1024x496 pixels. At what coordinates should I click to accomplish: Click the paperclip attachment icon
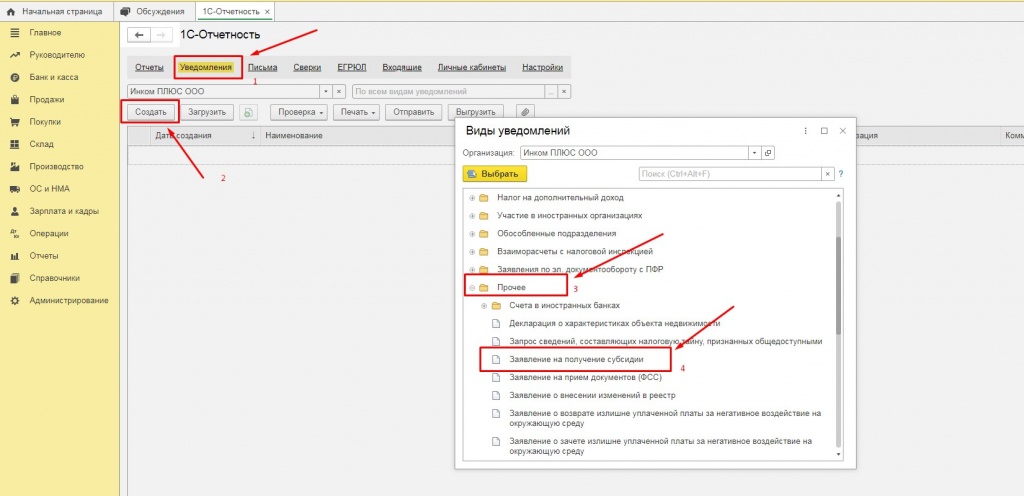(x=524, y=112)
